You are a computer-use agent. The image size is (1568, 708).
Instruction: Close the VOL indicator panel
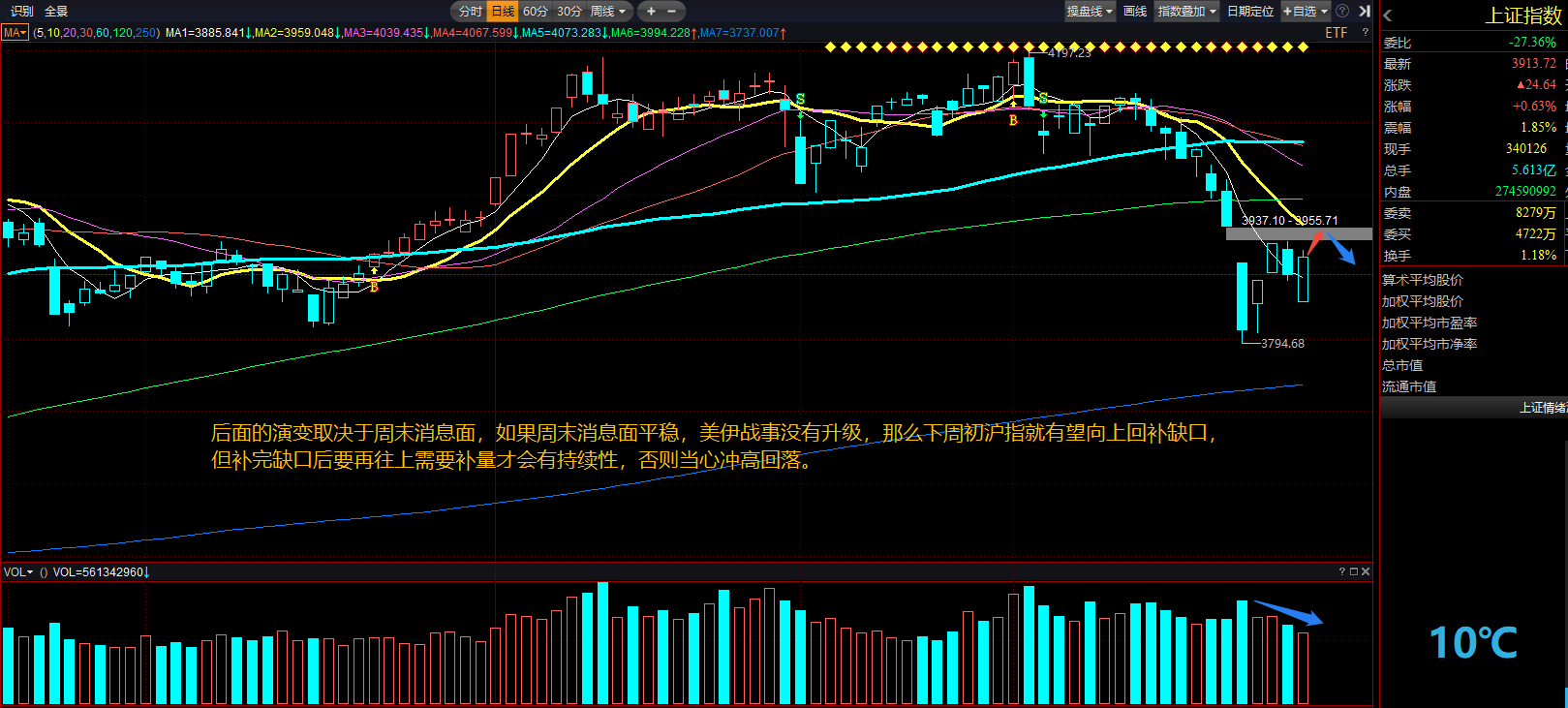tap(1366, 571)
